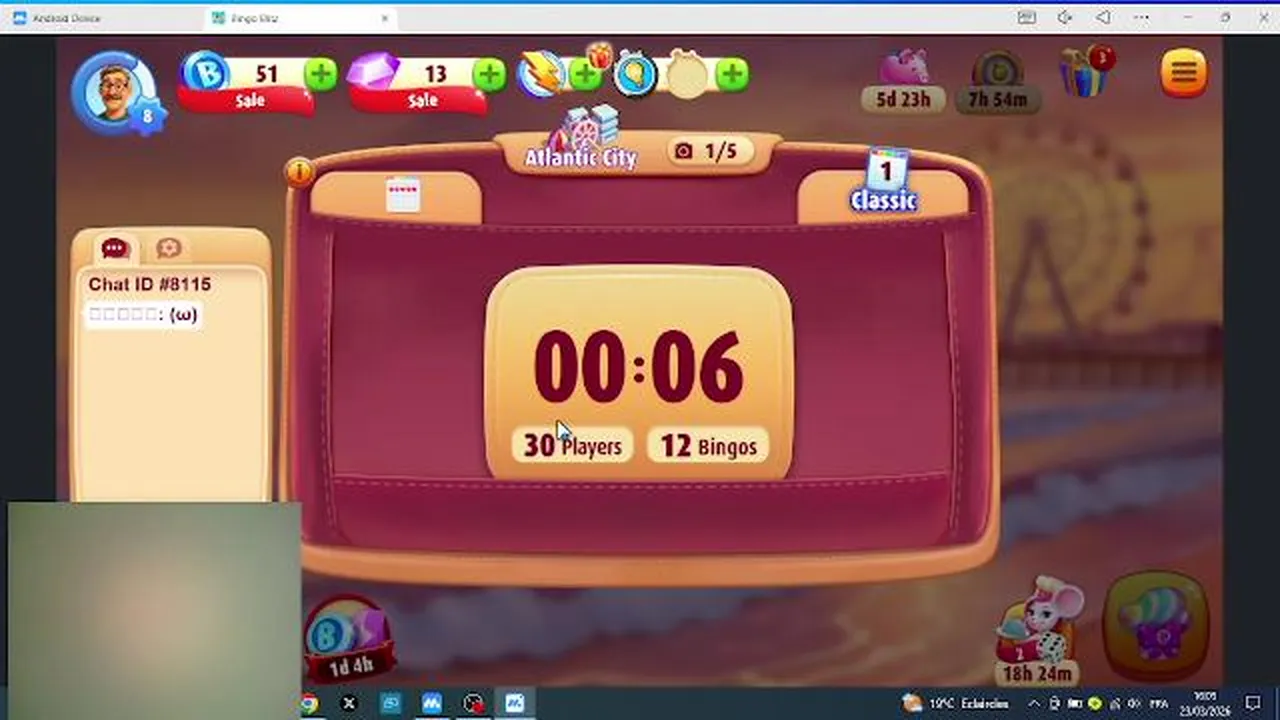Click the 00:06 countdown timer
The height and width of the screenshot is (720, 1280).
638,366
